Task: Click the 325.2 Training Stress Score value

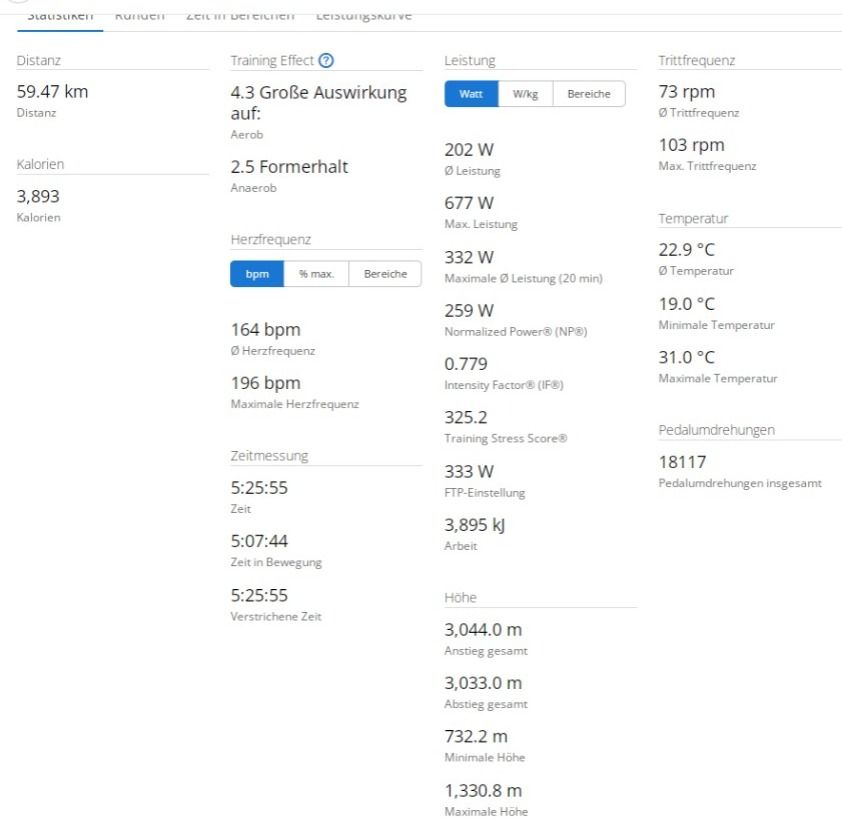Action: coord(466,415)
